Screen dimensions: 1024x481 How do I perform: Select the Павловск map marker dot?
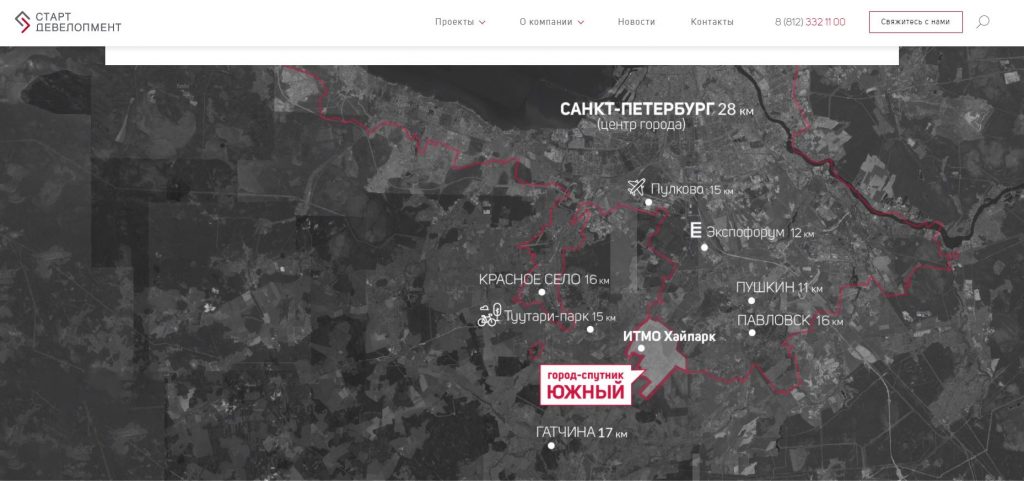click(752, 333)
